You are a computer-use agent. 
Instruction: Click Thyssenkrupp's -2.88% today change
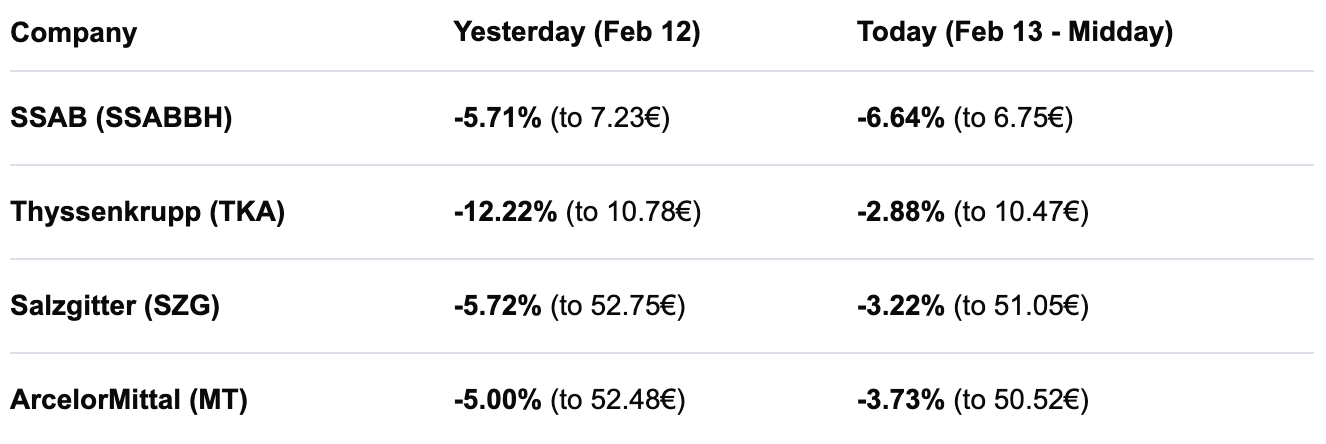[x=901, y=213]
